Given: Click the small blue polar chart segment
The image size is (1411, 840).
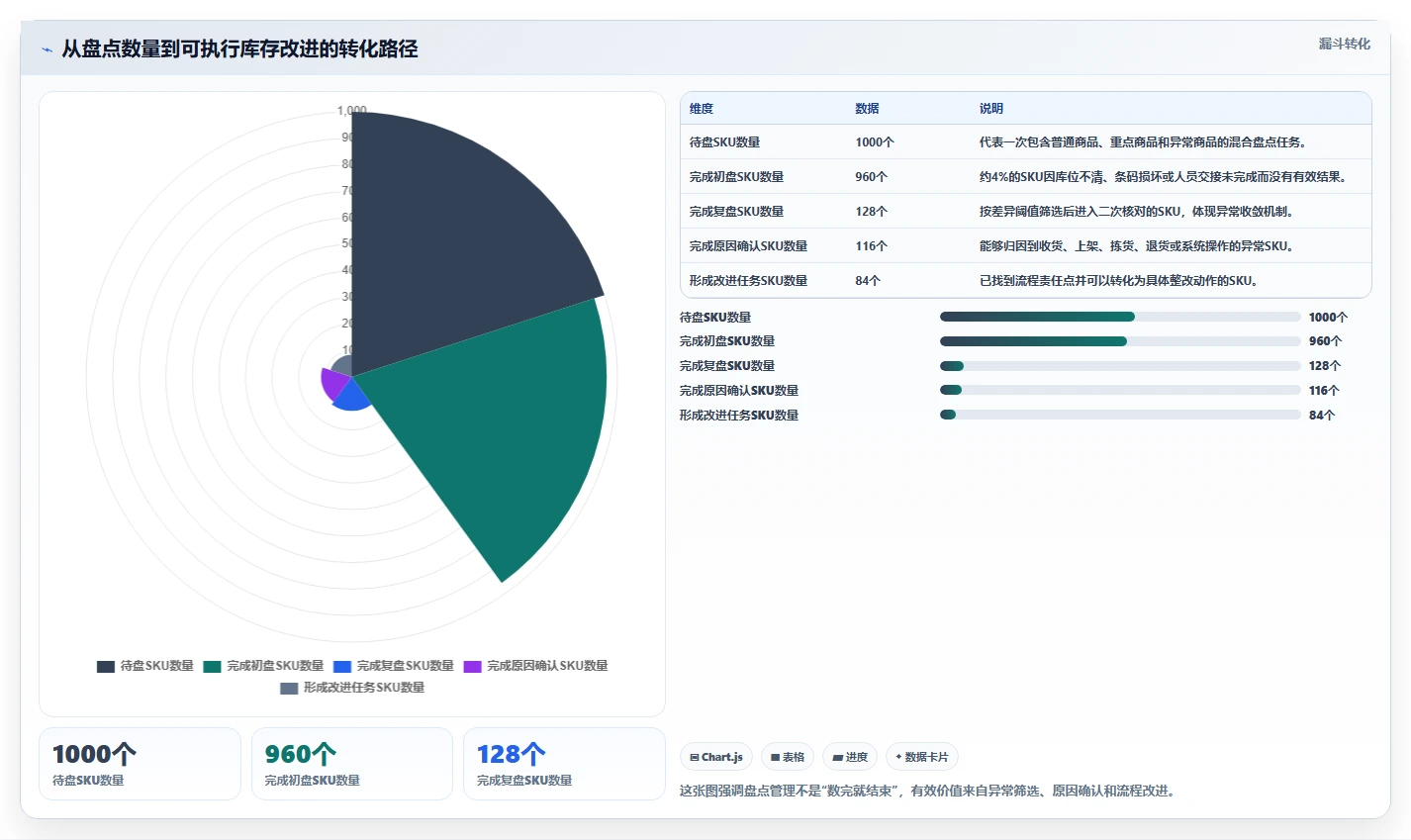Looking at the screenshot, I should tap(351, 396).
